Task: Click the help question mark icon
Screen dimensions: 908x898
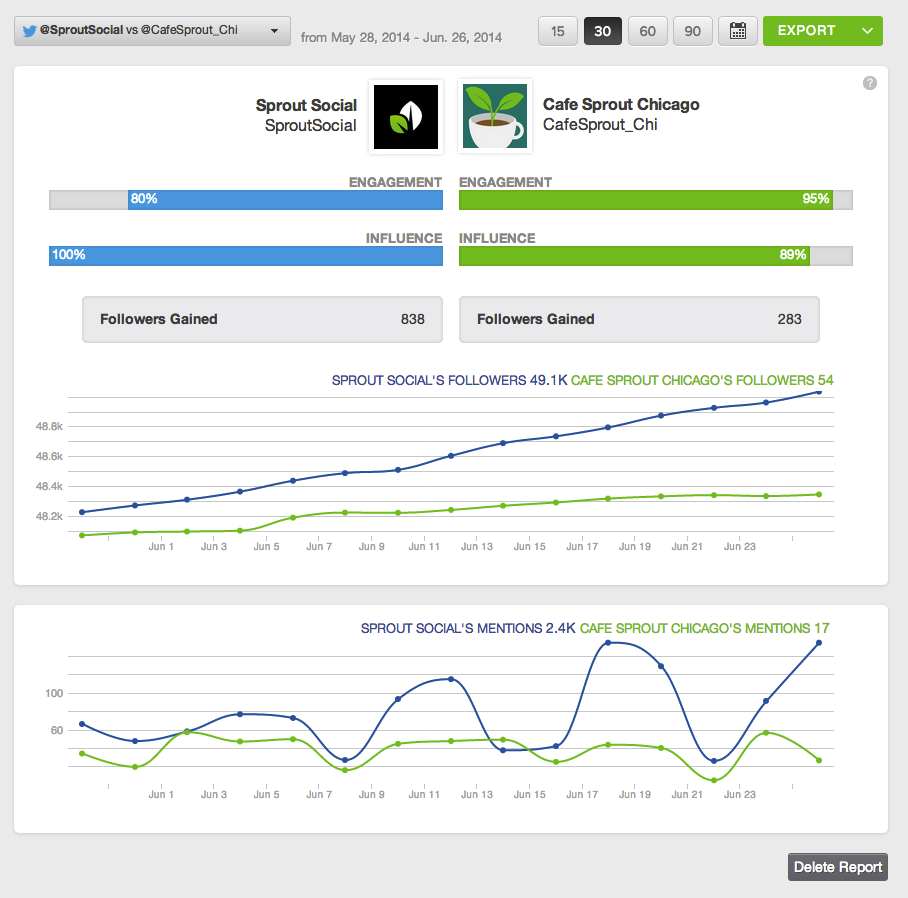Action: (869, 83)
